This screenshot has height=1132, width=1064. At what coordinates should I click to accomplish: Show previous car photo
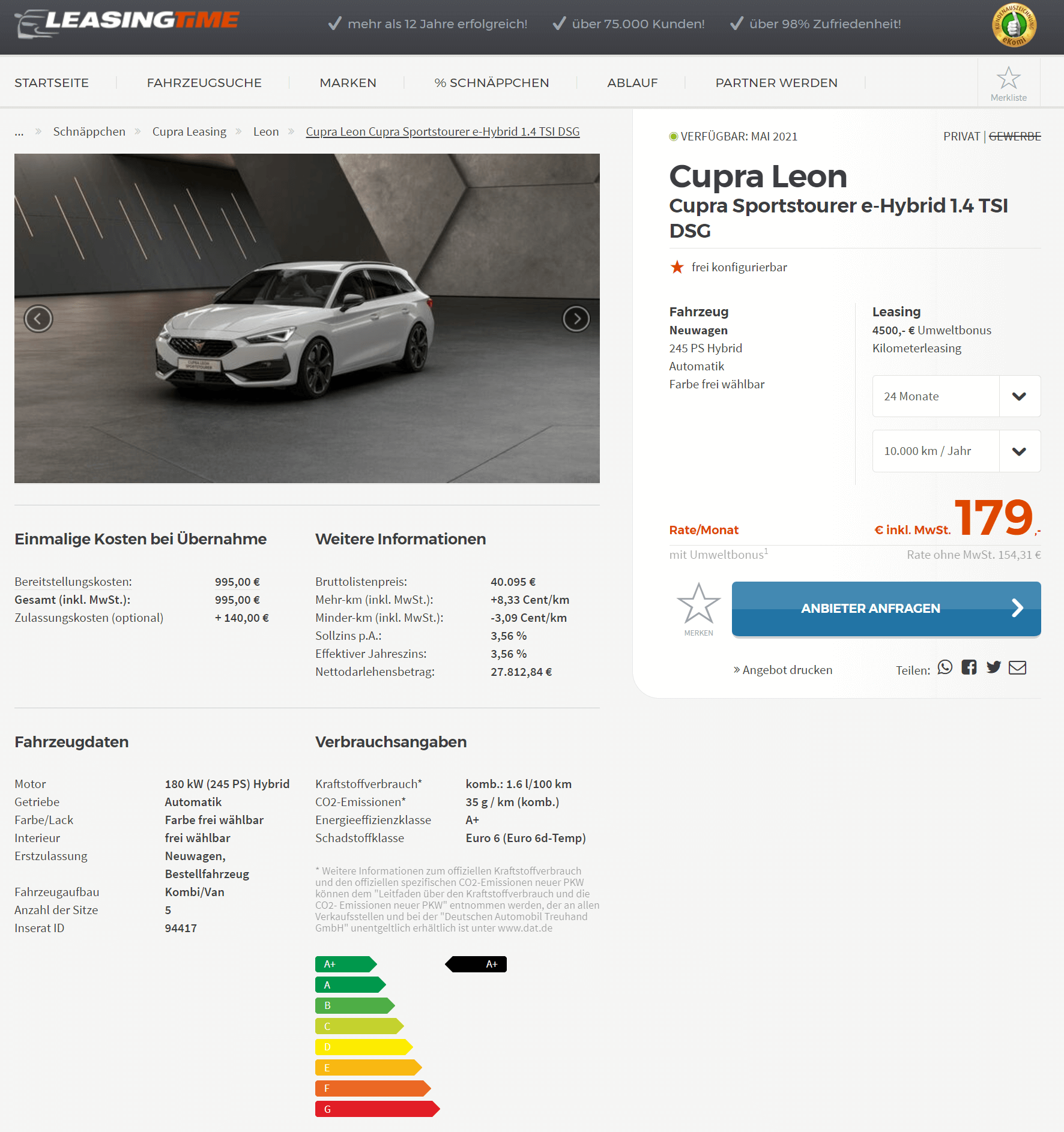coord(38,318)
